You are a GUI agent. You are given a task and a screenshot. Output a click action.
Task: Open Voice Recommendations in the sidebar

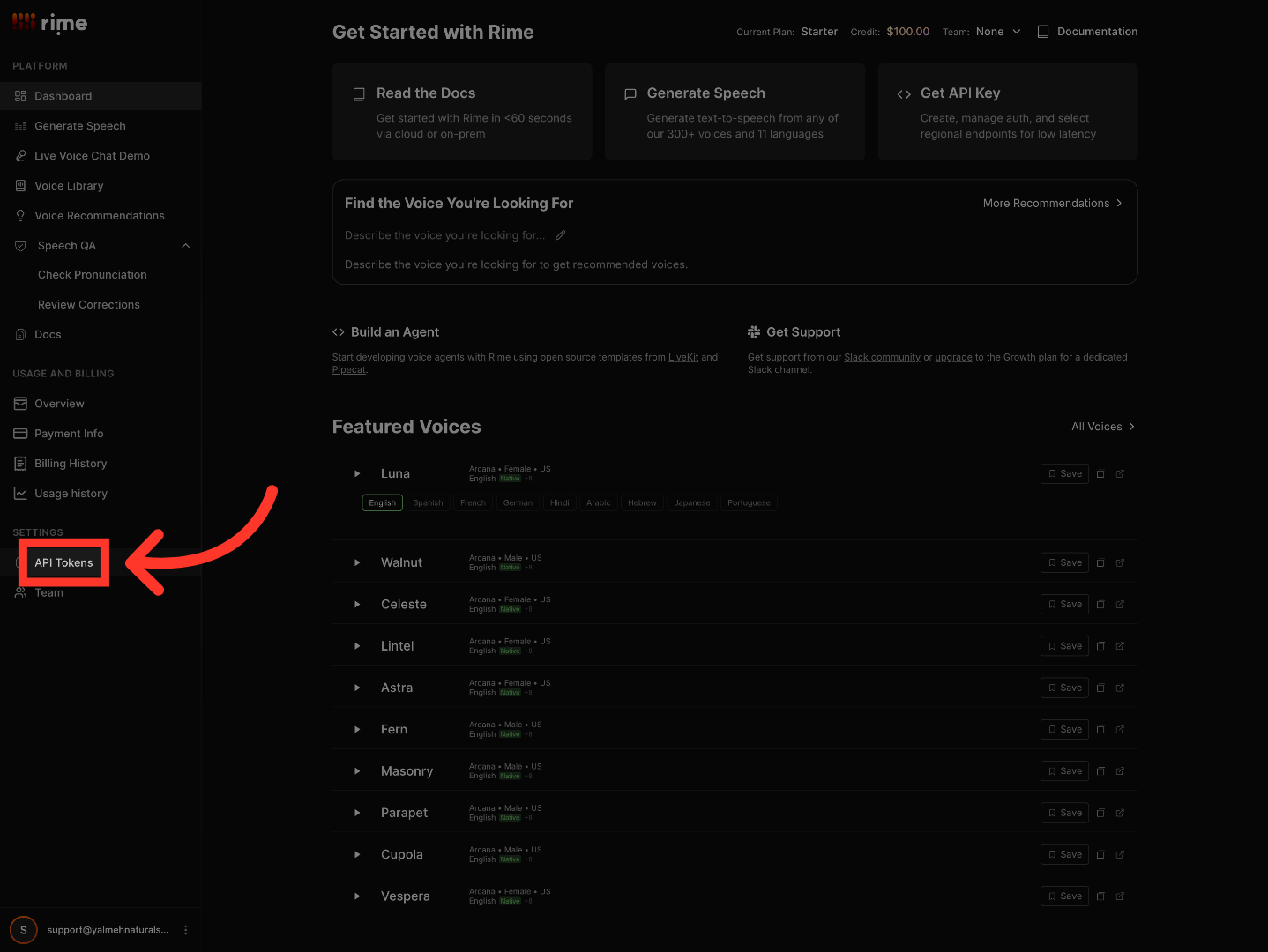tap(101, 216)
